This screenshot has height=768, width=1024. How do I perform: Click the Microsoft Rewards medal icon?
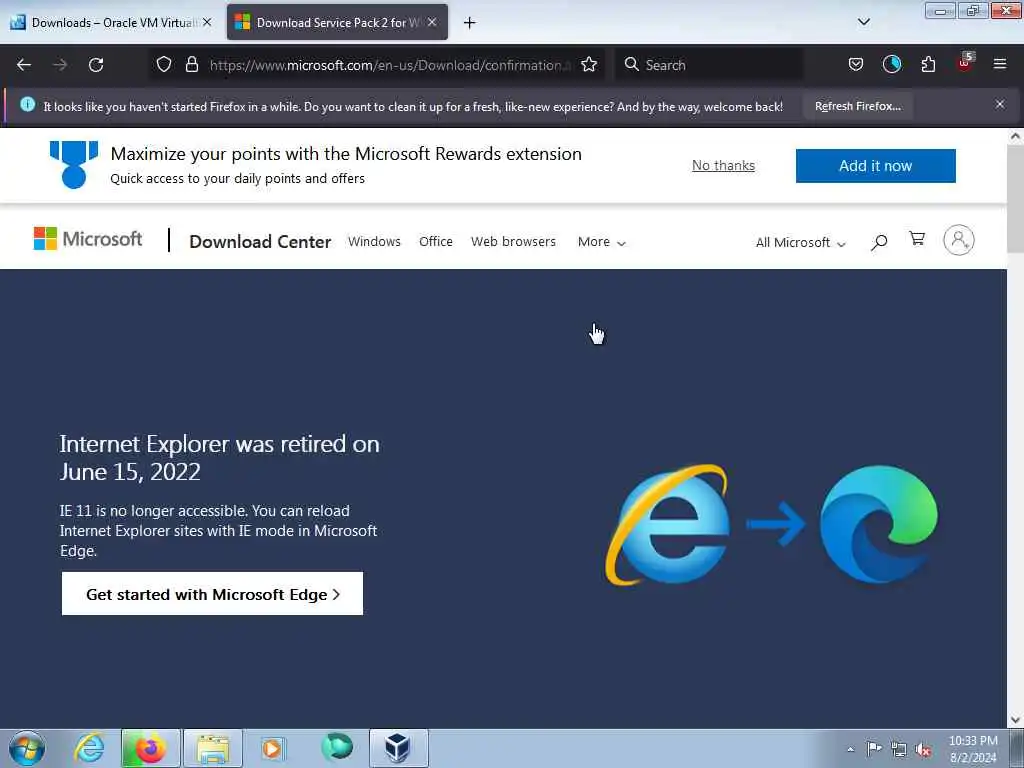pyautogui.click(x=74, y=165)
